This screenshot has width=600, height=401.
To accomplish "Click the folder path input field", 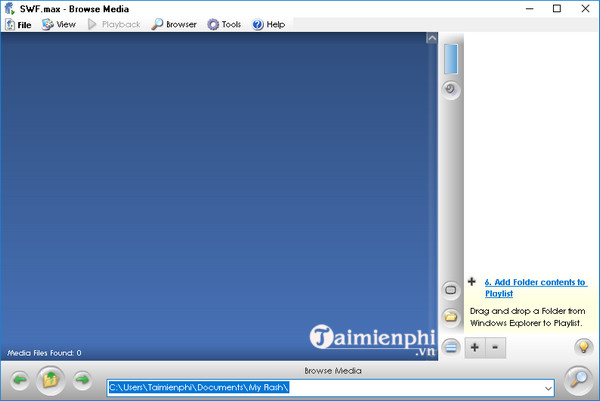I will click(331, 388).
